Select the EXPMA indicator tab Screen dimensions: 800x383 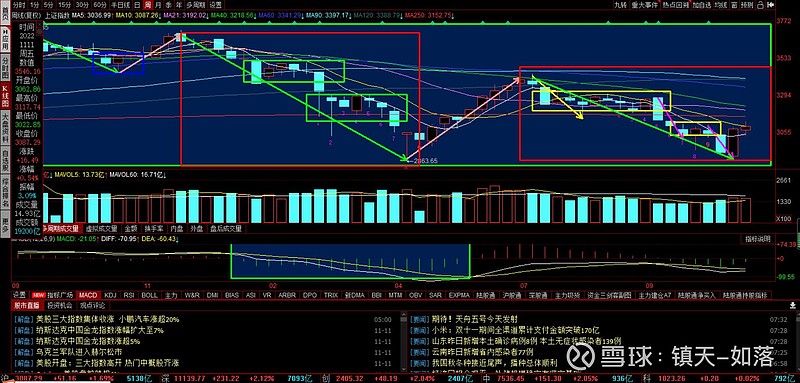[459, 295]
